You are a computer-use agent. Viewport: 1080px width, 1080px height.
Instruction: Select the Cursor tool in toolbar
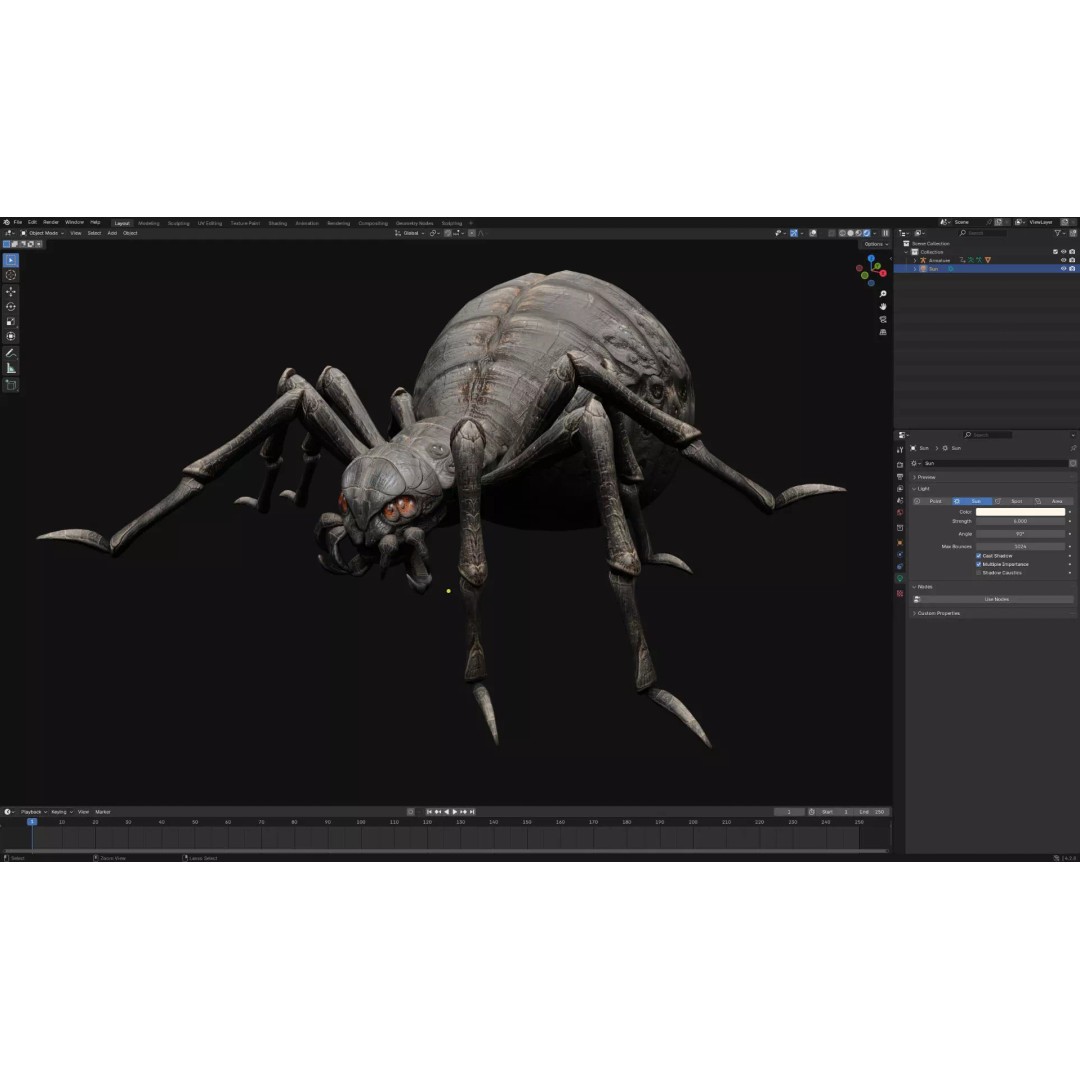click(11, 276)
